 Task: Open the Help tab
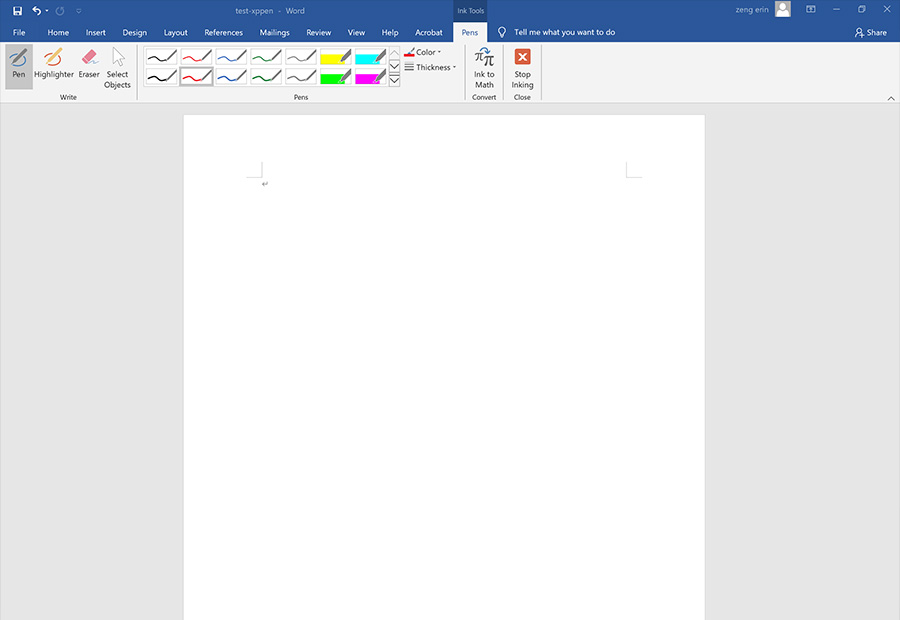[x=390, y=33]
